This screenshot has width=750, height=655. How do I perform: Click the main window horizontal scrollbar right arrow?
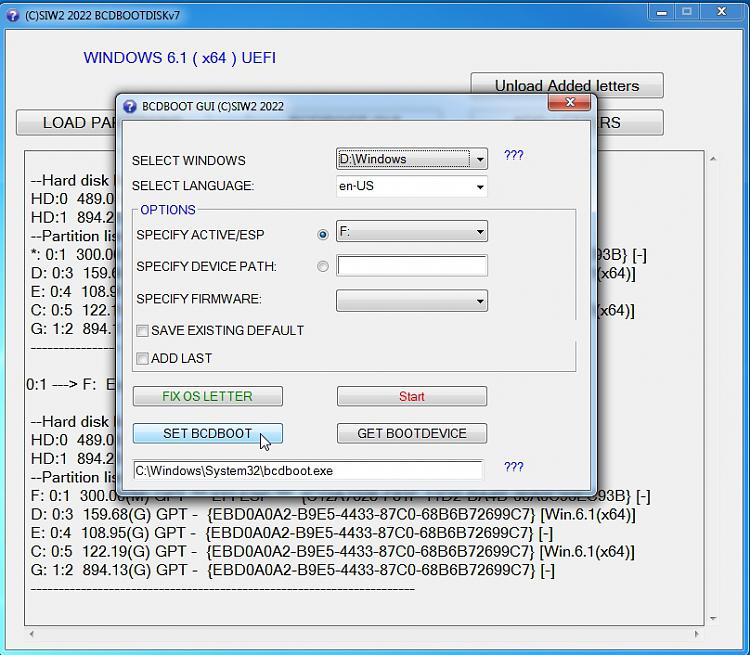696,634
